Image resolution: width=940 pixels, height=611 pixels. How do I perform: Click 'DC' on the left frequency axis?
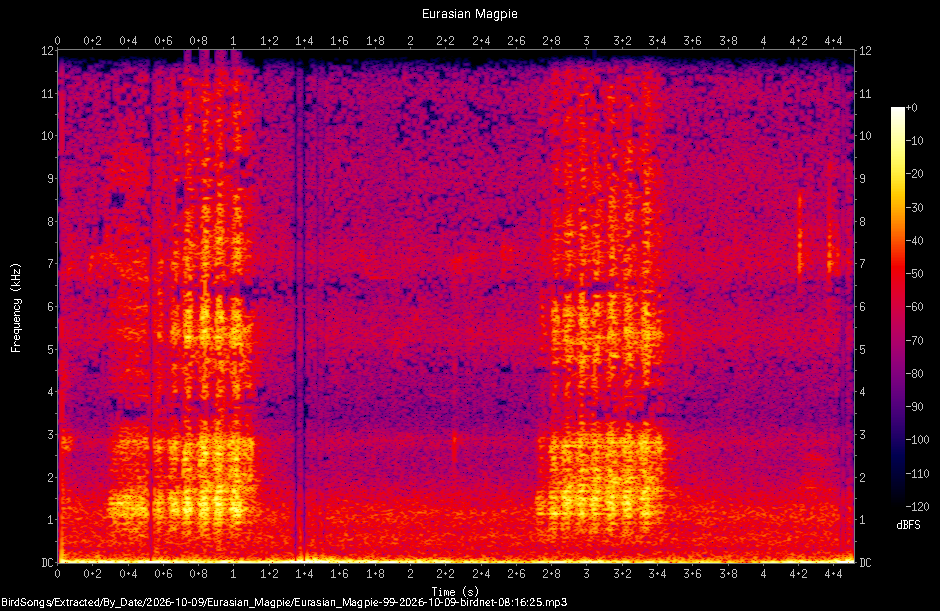[x=47, y=562]
